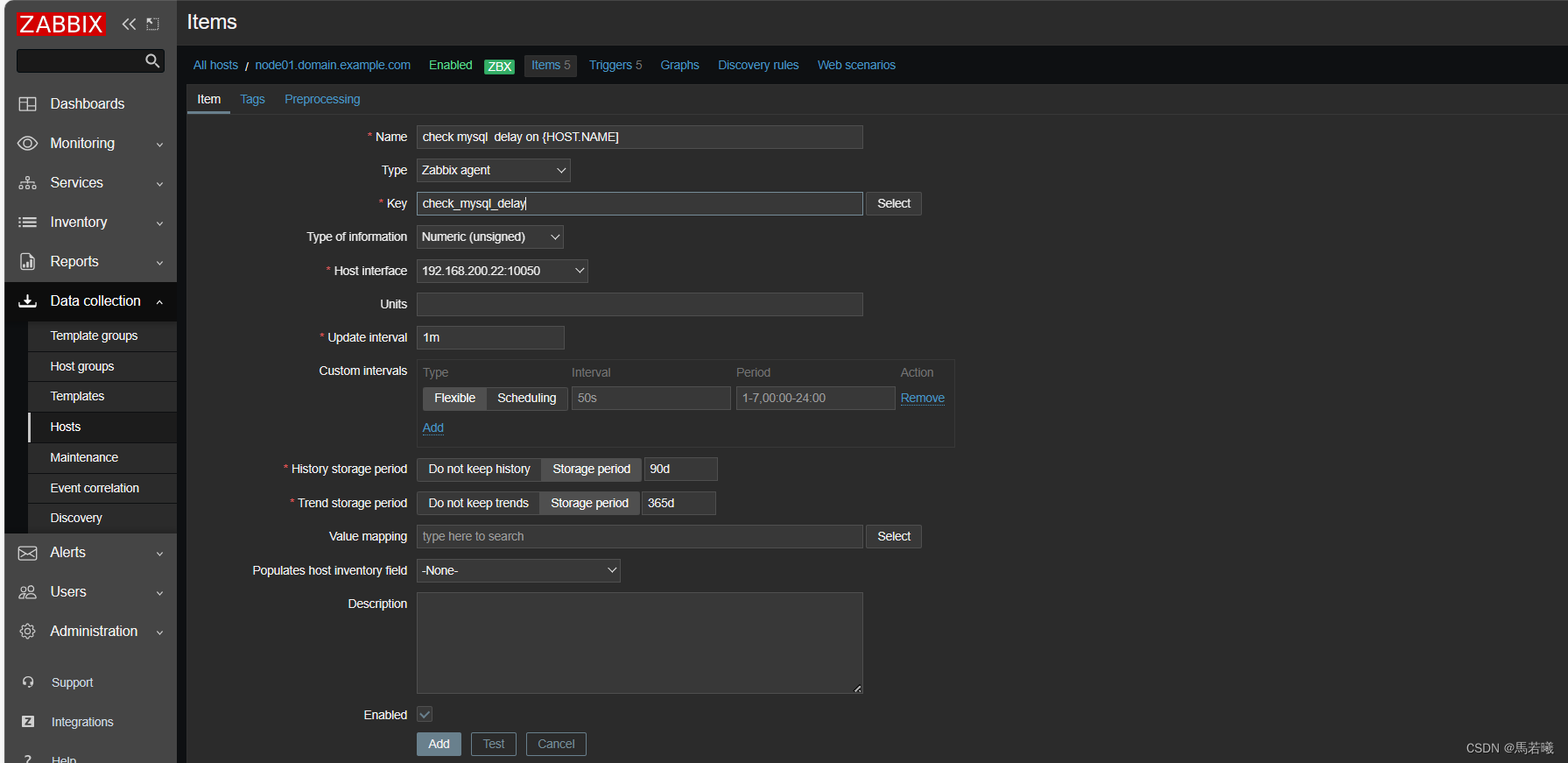This screenshot has width=1568, height=763.
Task: Collapse the Data collection menu chevron
Action: [x=159, y=302]
